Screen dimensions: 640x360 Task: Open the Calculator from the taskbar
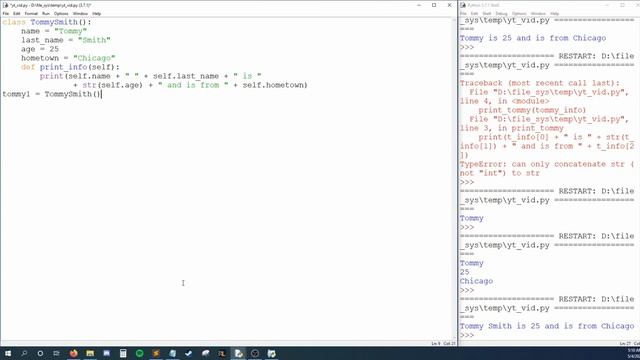point(123,353)
